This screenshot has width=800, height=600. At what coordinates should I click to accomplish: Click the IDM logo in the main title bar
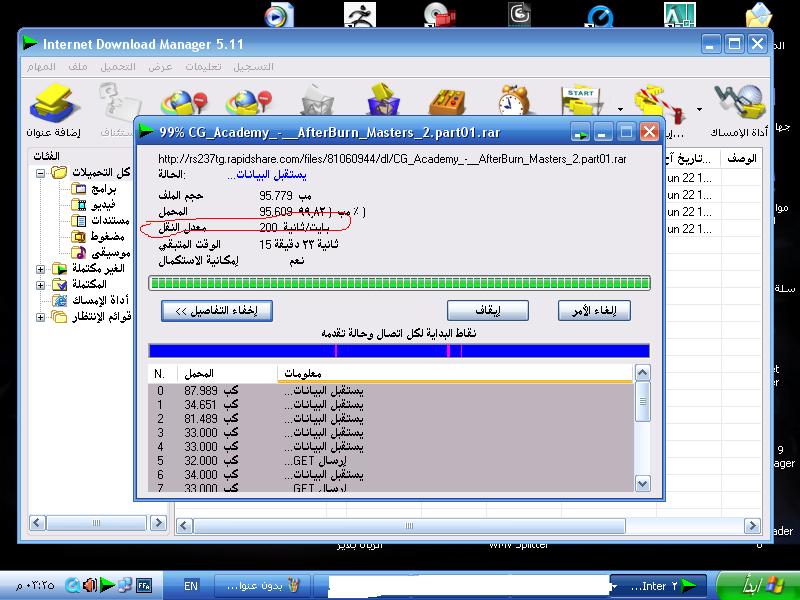30,43
